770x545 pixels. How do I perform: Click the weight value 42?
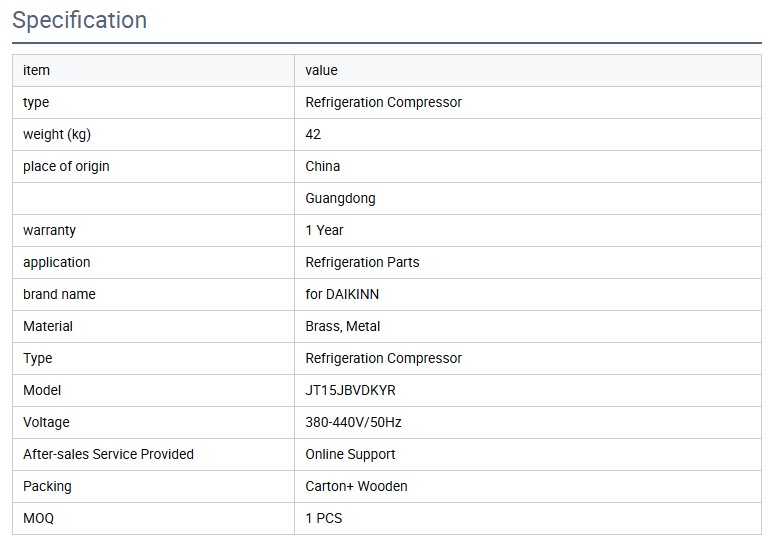pos(313,134)
